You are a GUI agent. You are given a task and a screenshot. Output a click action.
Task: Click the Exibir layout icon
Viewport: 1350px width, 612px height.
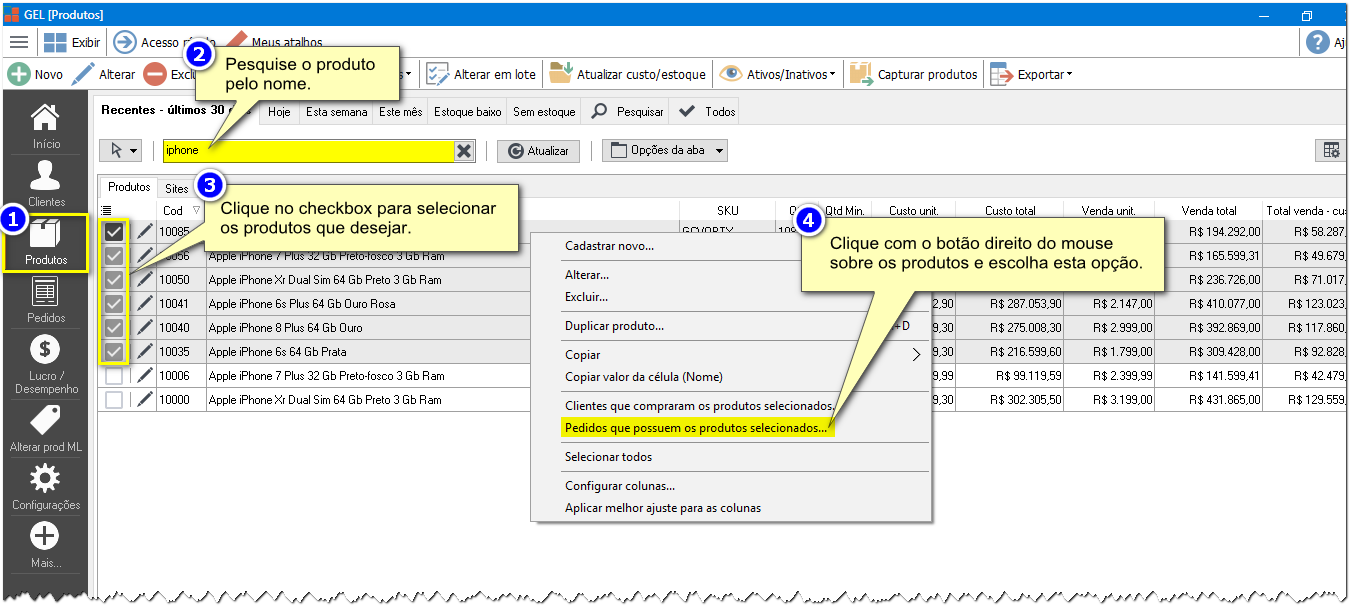pos(55,42)
